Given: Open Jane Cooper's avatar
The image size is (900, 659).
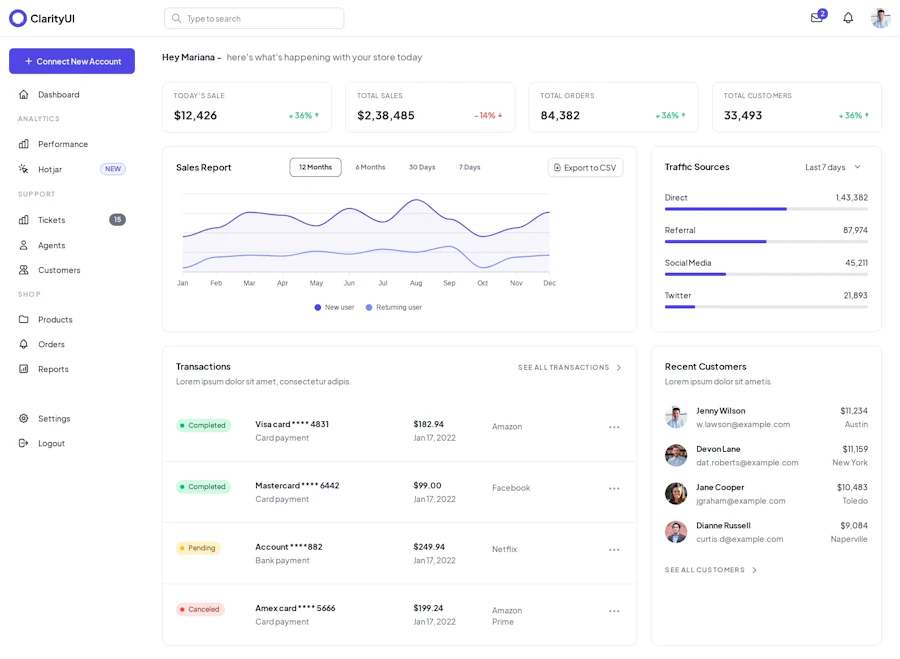Looking at the screenshot, I should (x=676, y=494).
